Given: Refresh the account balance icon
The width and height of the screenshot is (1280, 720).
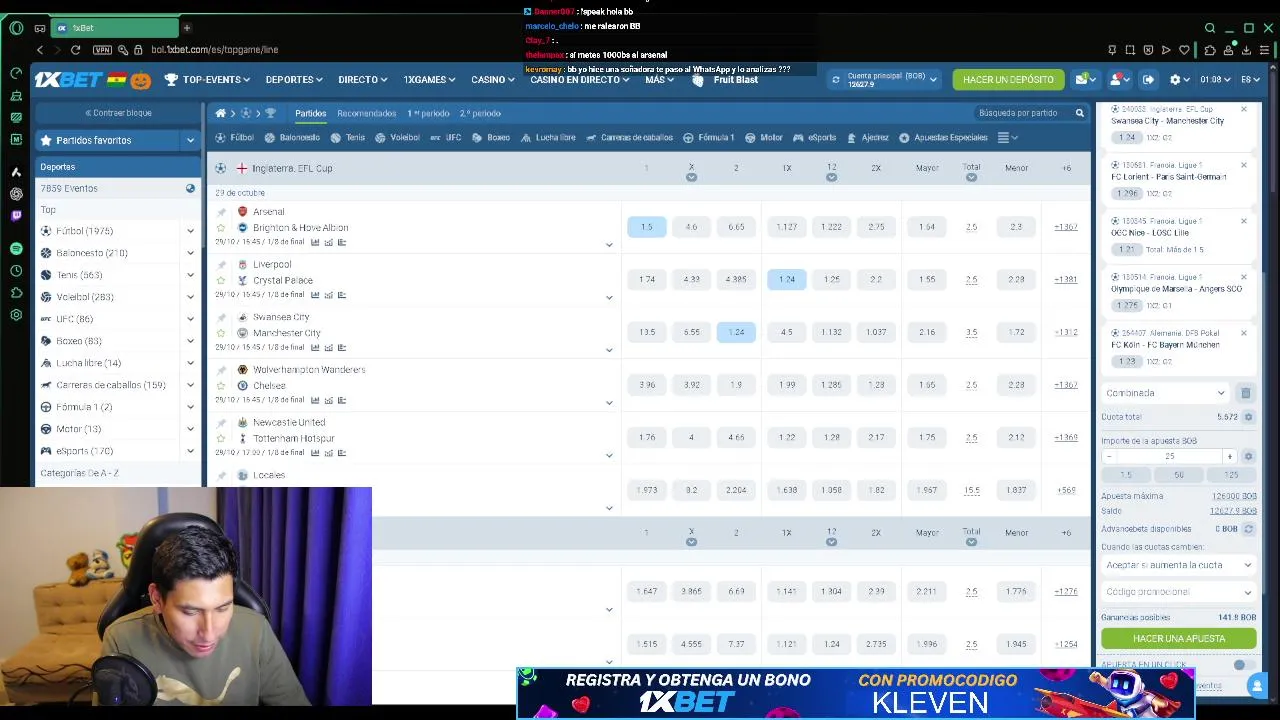Looking at the screenshot, I should click(835, 80).
